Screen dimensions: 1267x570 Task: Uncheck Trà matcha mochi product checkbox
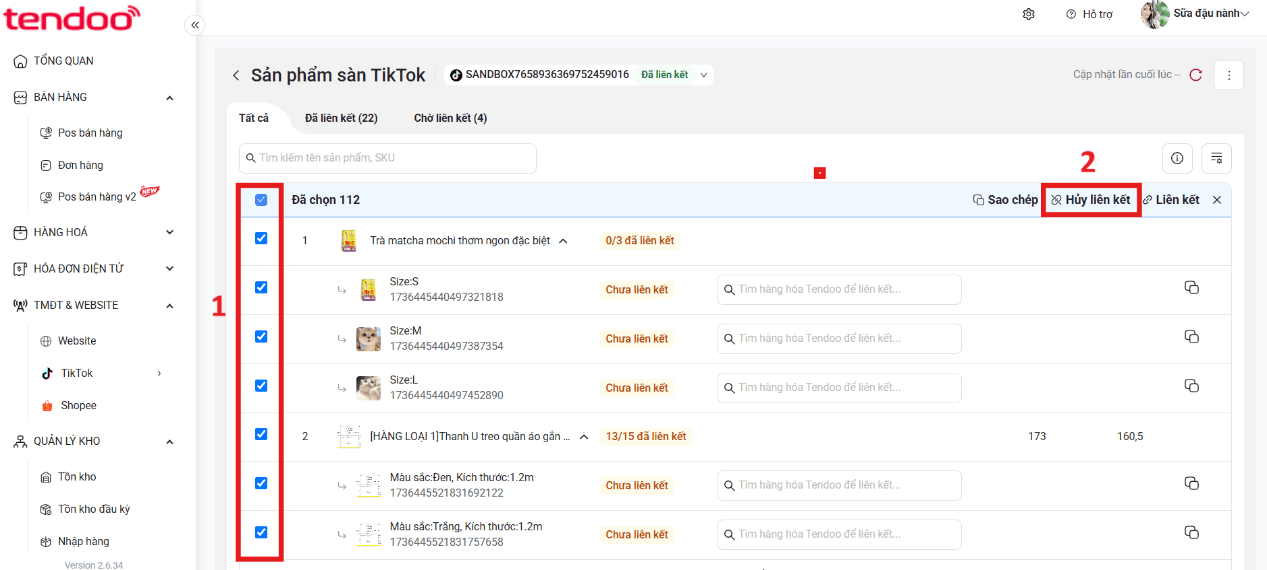point(261,238)
